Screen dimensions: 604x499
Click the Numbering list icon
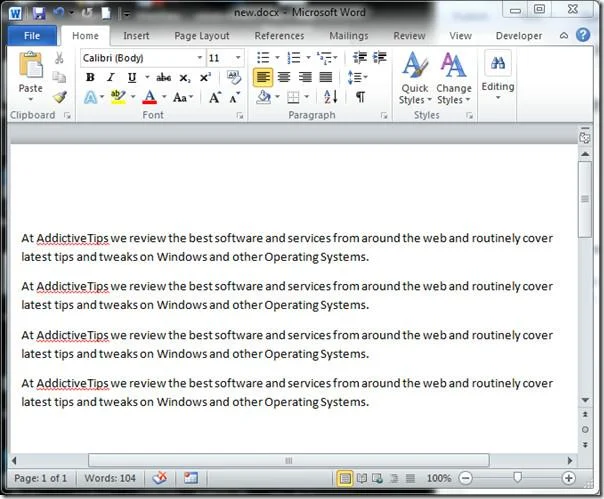(294, 58)
